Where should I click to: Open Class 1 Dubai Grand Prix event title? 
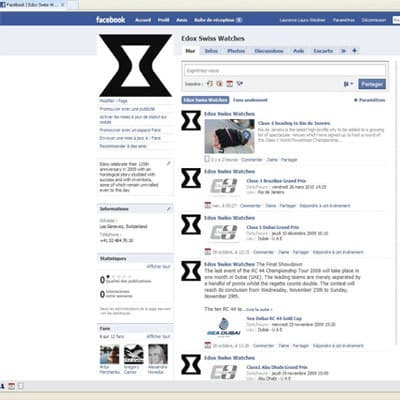(x=273, y=227)
